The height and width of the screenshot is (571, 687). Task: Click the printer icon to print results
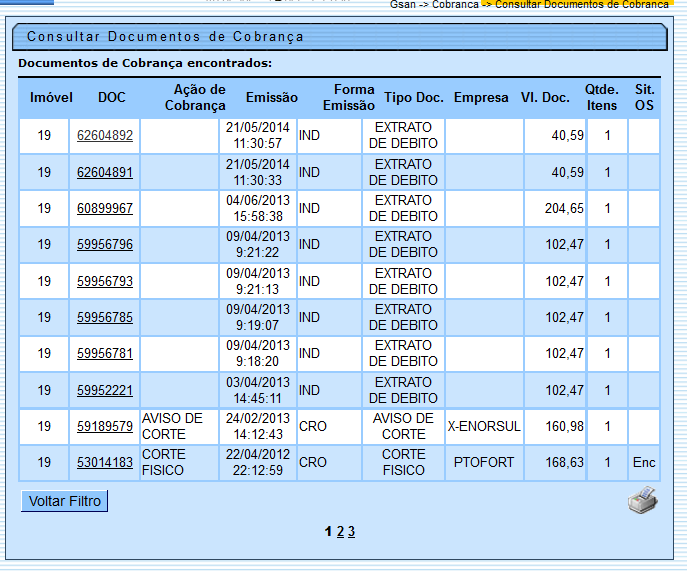pyautogui.click(x=643, y=499)
